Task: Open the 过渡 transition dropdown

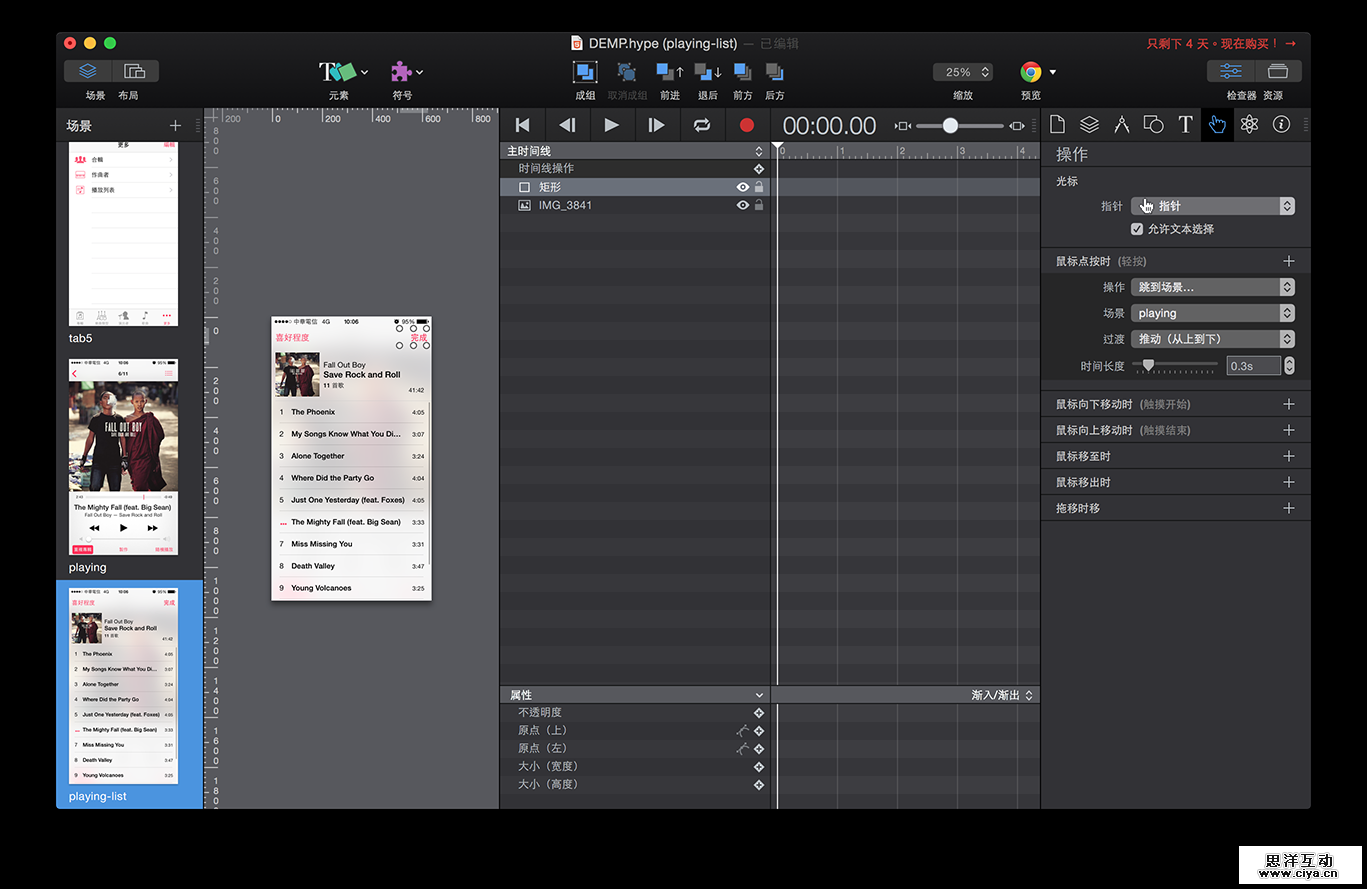Action: click(x=1213, y=339)
